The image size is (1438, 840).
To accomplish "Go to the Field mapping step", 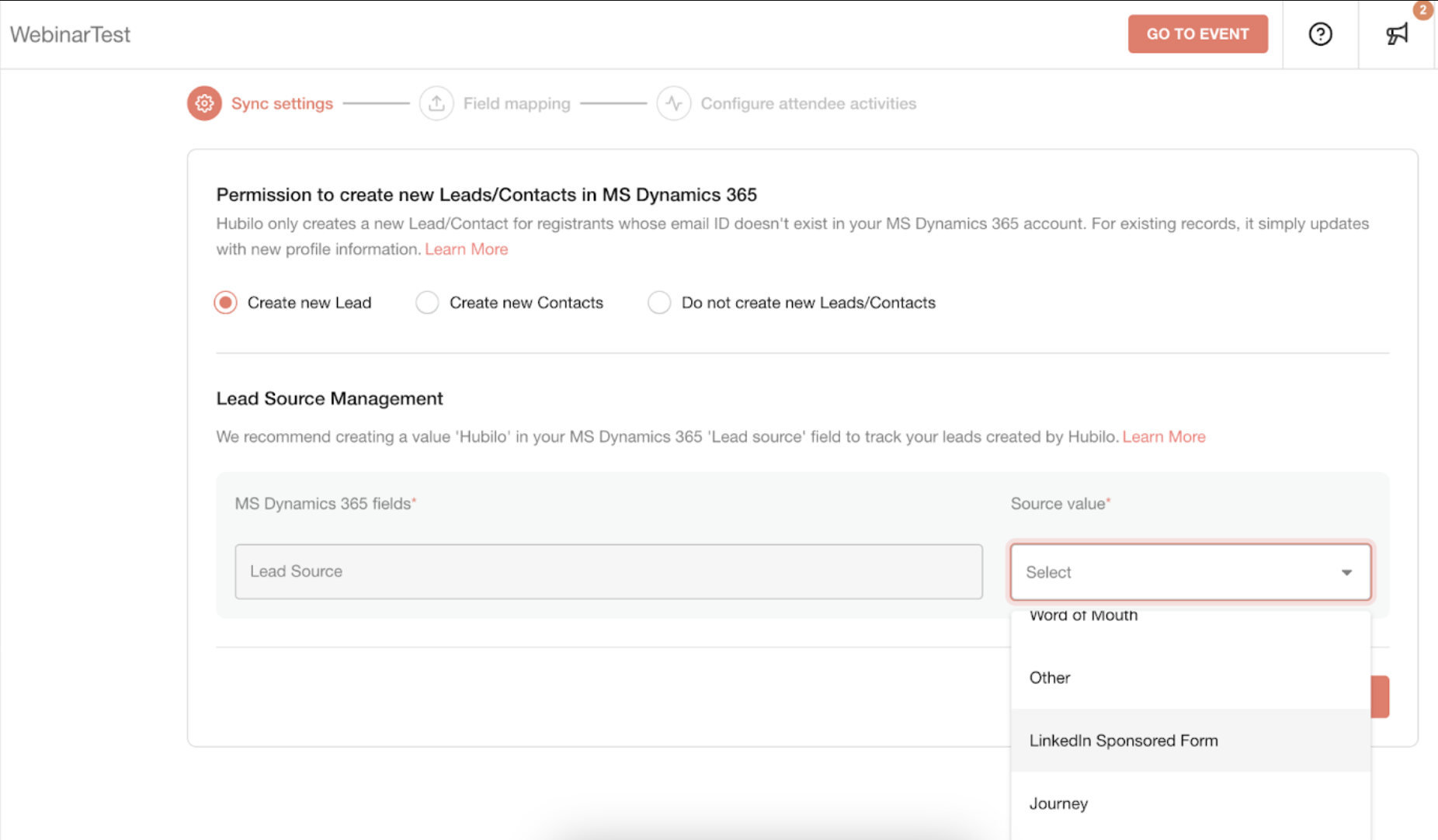I will tap(516, 103).
